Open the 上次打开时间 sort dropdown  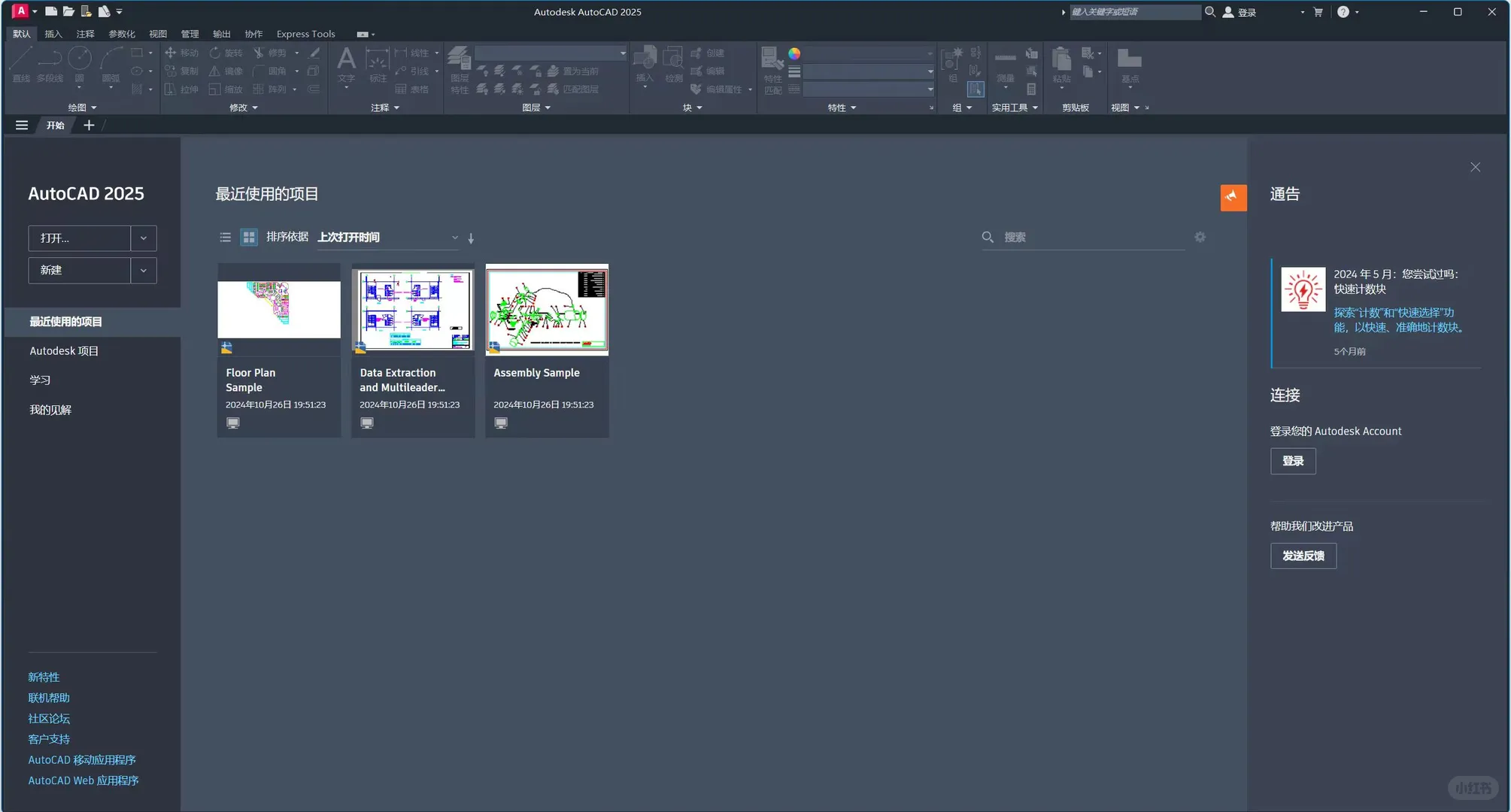coord(387,238)
